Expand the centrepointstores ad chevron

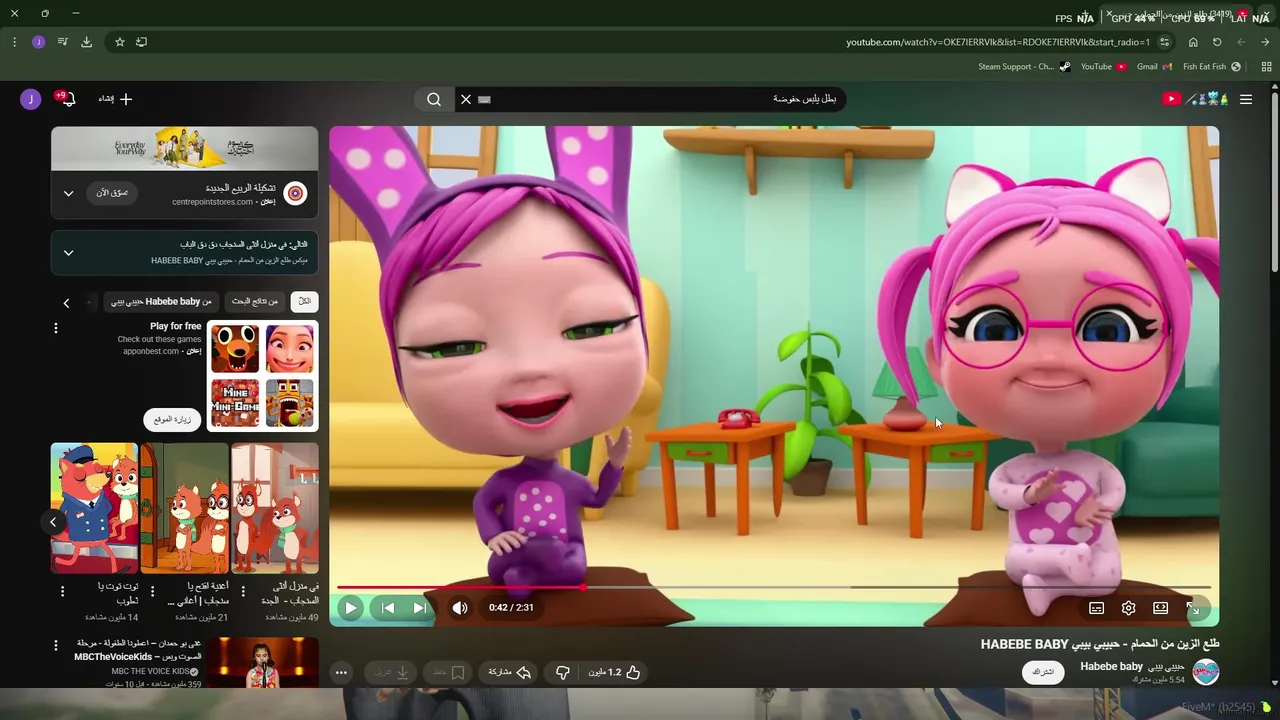point(68,193)
